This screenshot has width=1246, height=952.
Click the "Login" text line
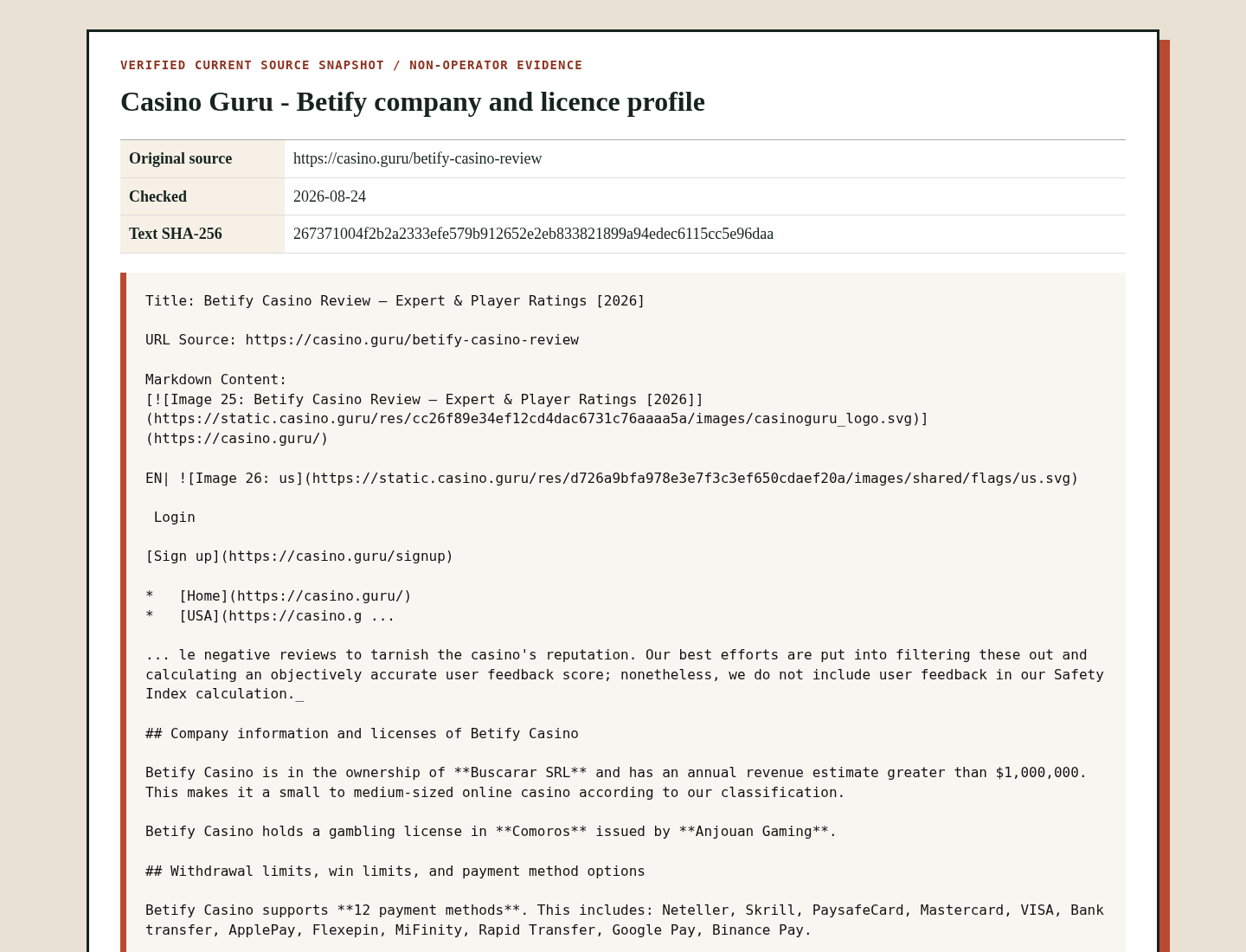175,518
